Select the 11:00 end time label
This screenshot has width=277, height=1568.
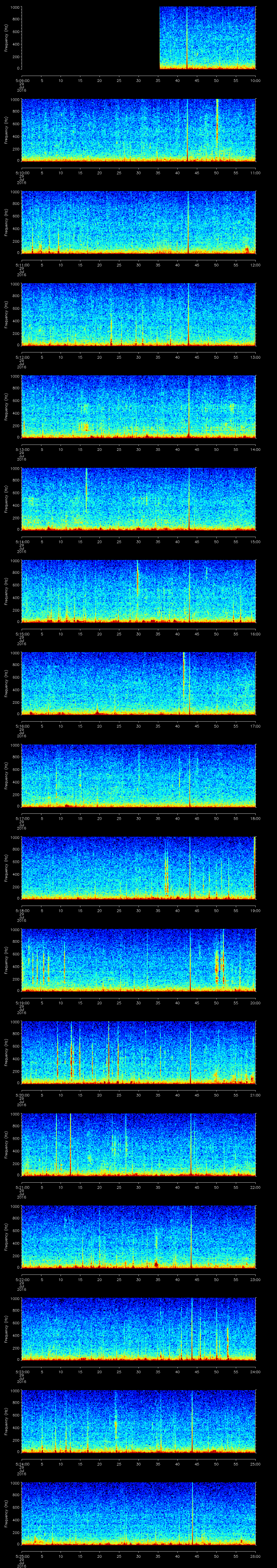pos(255,173)
